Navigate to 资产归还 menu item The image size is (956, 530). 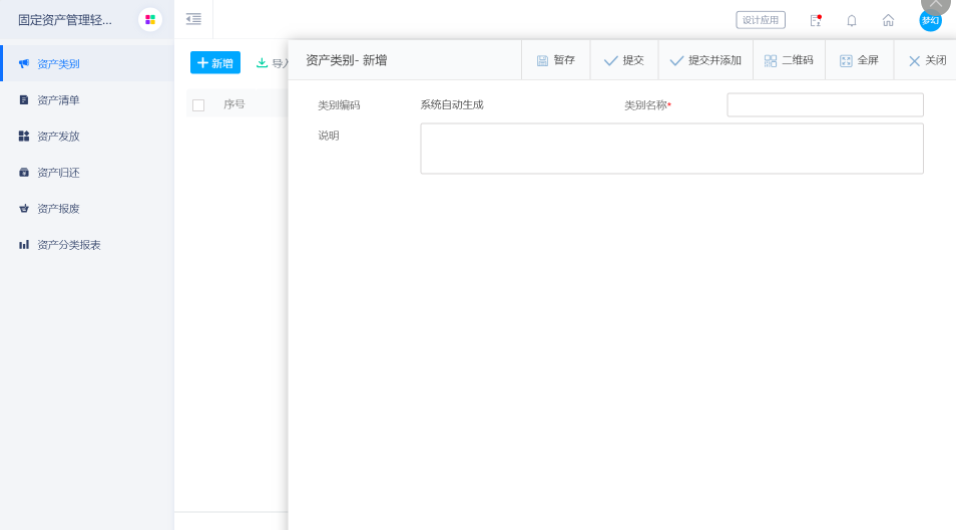[x=58, y=172]
